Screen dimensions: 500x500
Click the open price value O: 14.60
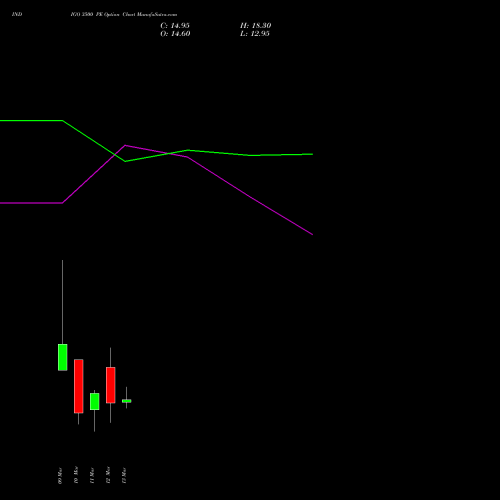[x=175, y=34]
